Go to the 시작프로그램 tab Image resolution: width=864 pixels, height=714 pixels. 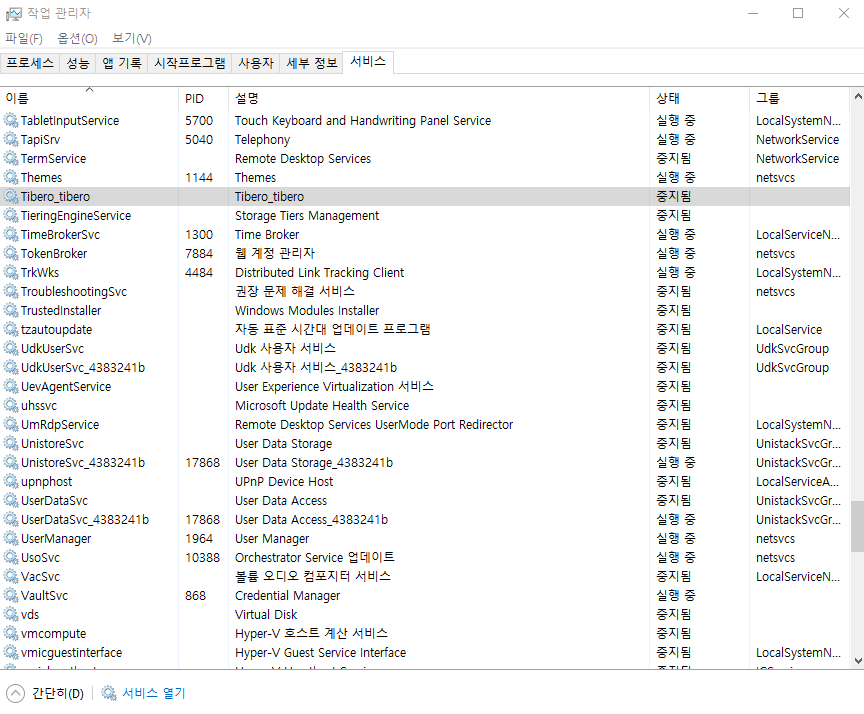[190, 63]
